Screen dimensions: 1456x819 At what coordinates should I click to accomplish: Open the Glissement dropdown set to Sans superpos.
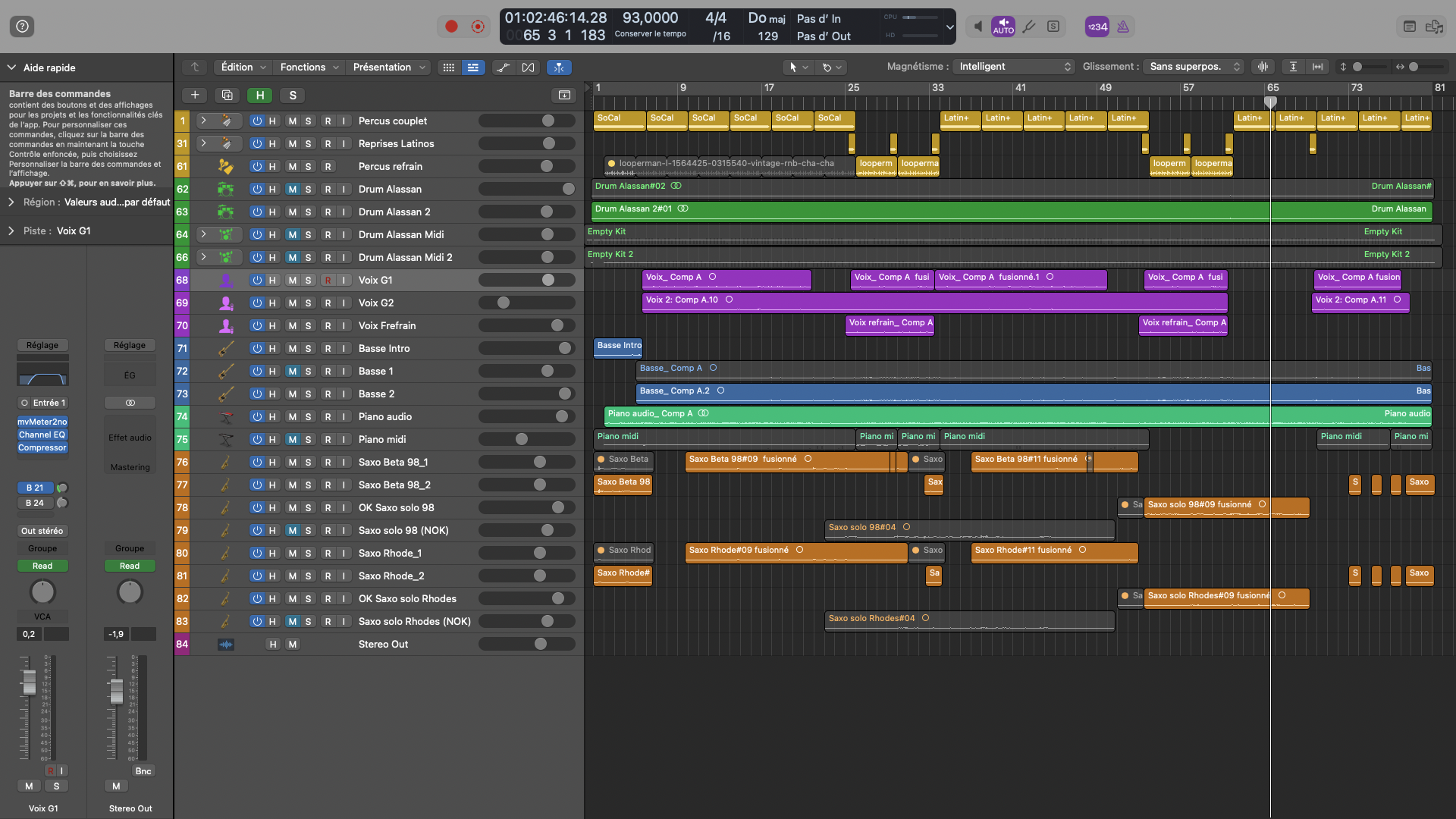click(1192, 66)
